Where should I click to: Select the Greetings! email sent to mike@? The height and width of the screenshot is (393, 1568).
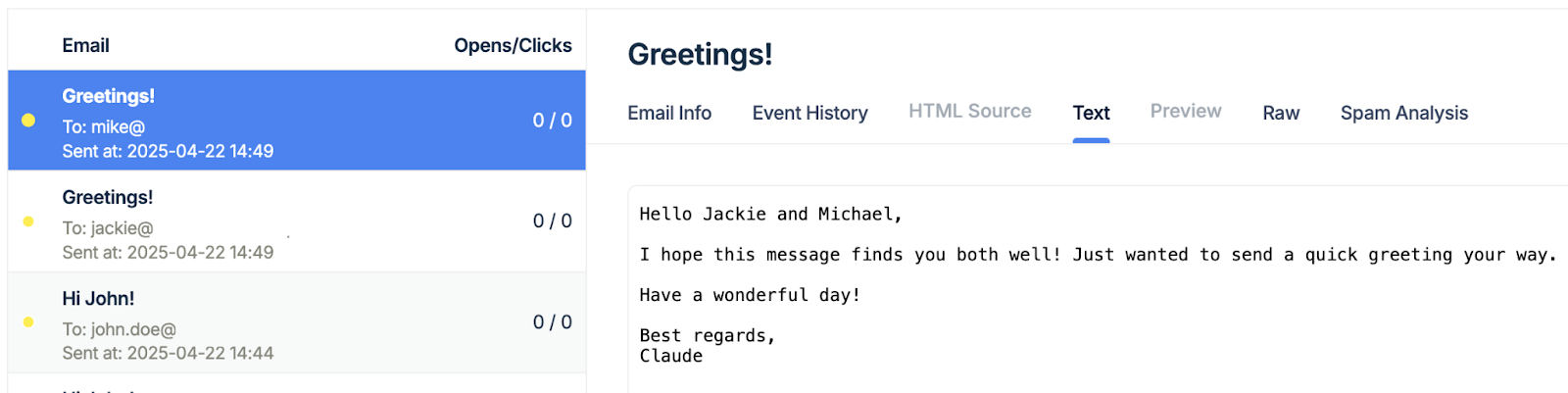(x=297, y=121)
